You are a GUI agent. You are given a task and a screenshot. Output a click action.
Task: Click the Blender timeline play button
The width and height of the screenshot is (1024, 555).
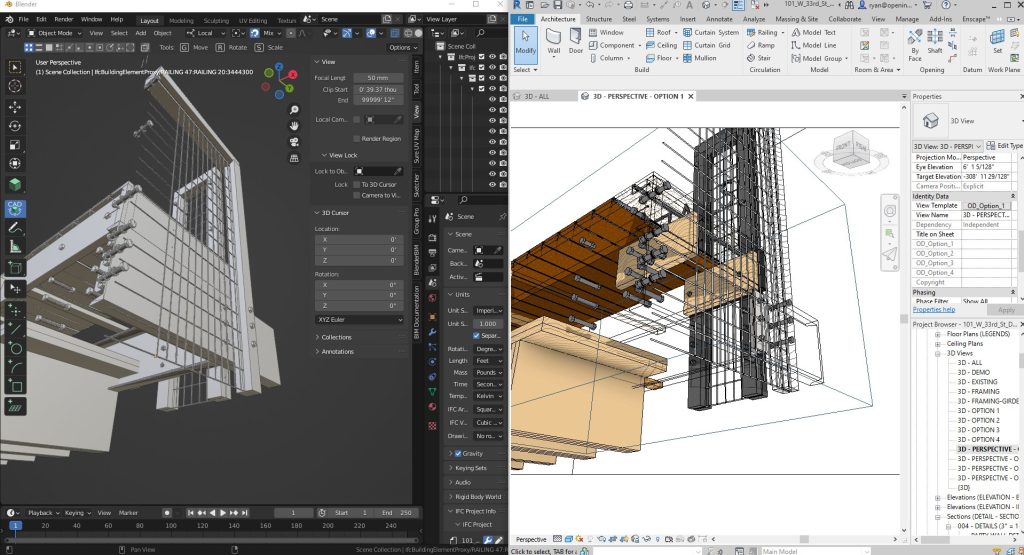(223, 513)
